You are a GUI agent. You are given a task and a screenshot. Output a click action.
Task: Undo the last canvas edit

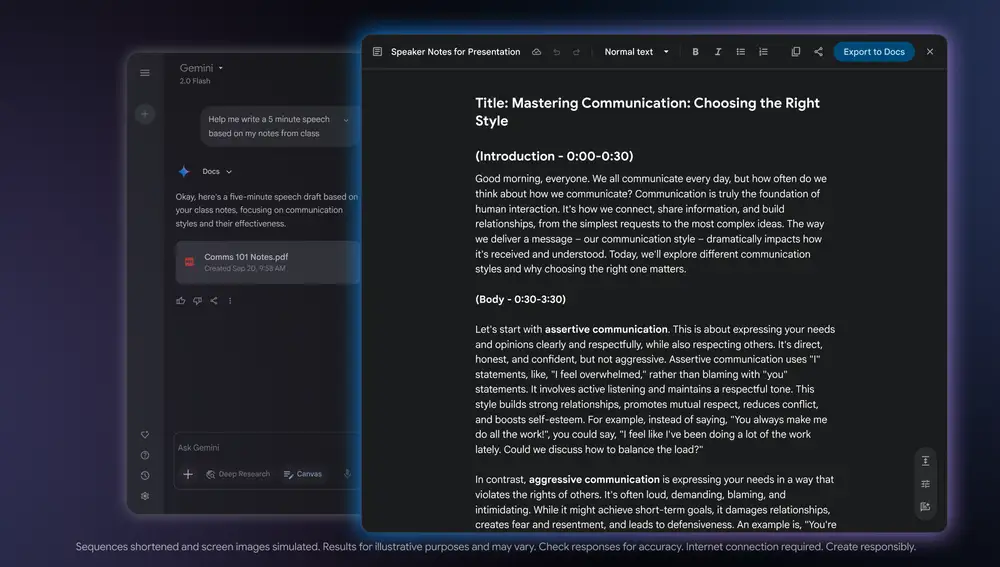557,52
